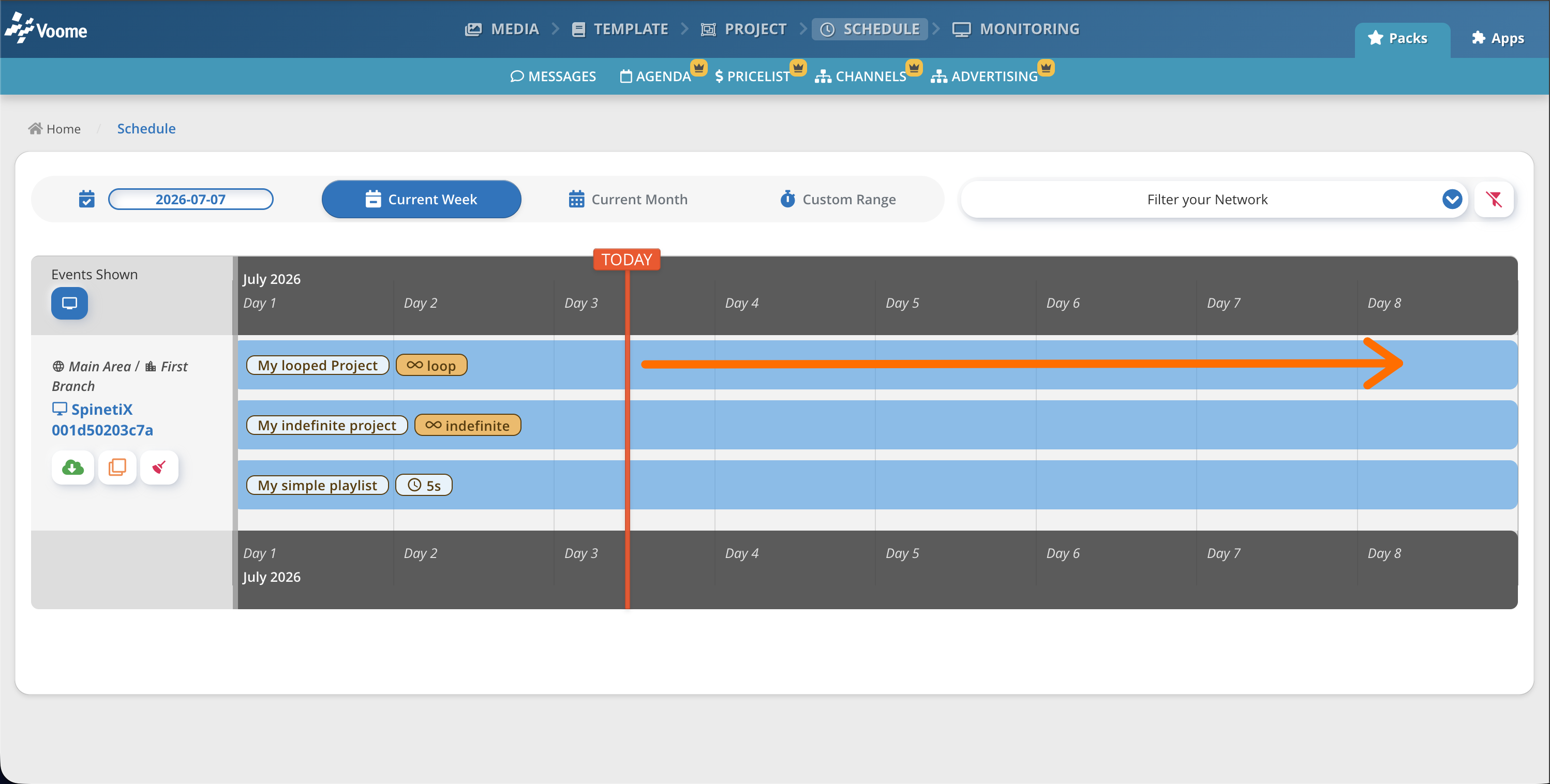Image resolution: width=1550 pixels, height=784 pixels.
Task: Open AGENDA submenu item
Action: tap(655, 77)
